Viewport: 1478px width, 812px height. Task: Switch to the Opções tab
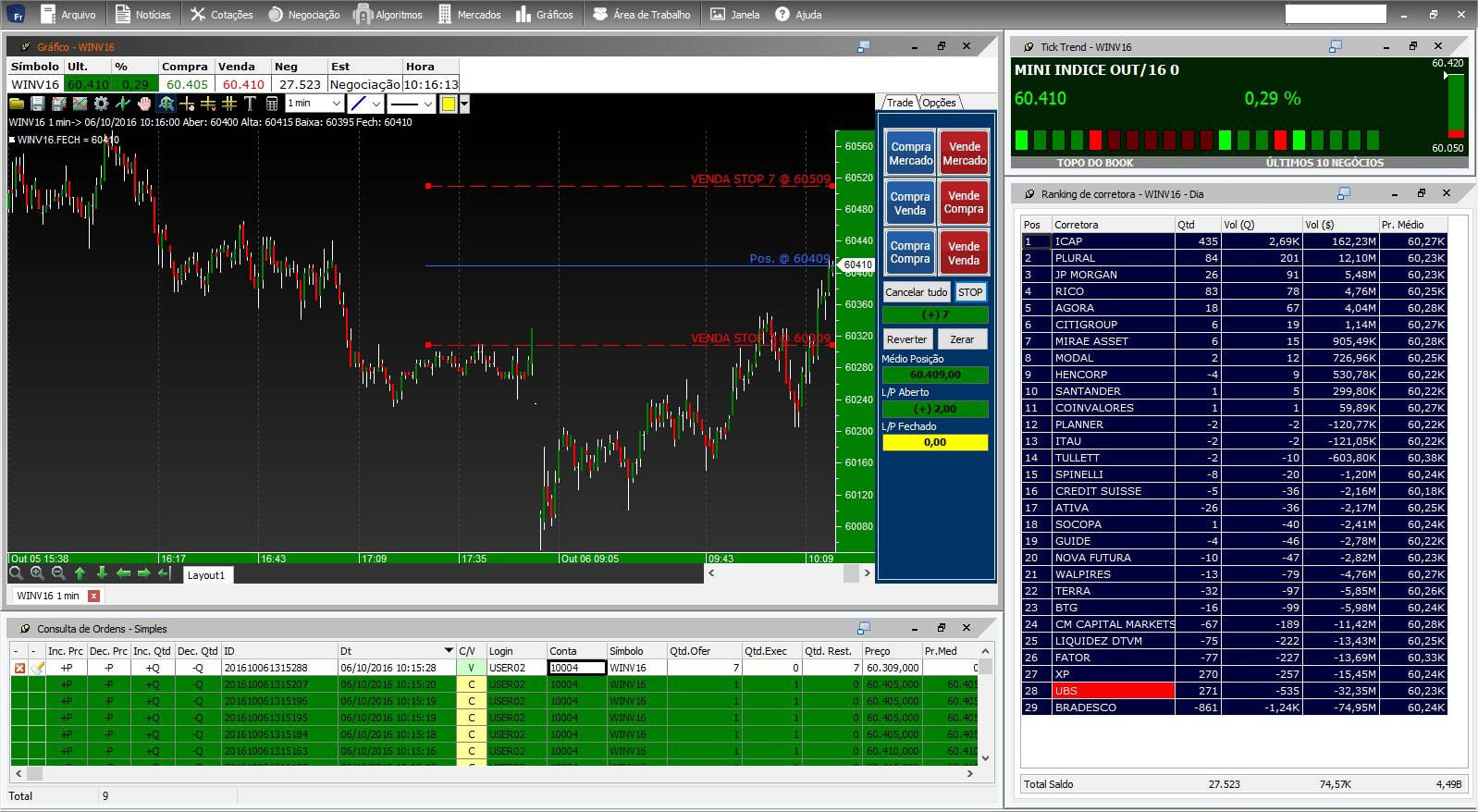939,103
